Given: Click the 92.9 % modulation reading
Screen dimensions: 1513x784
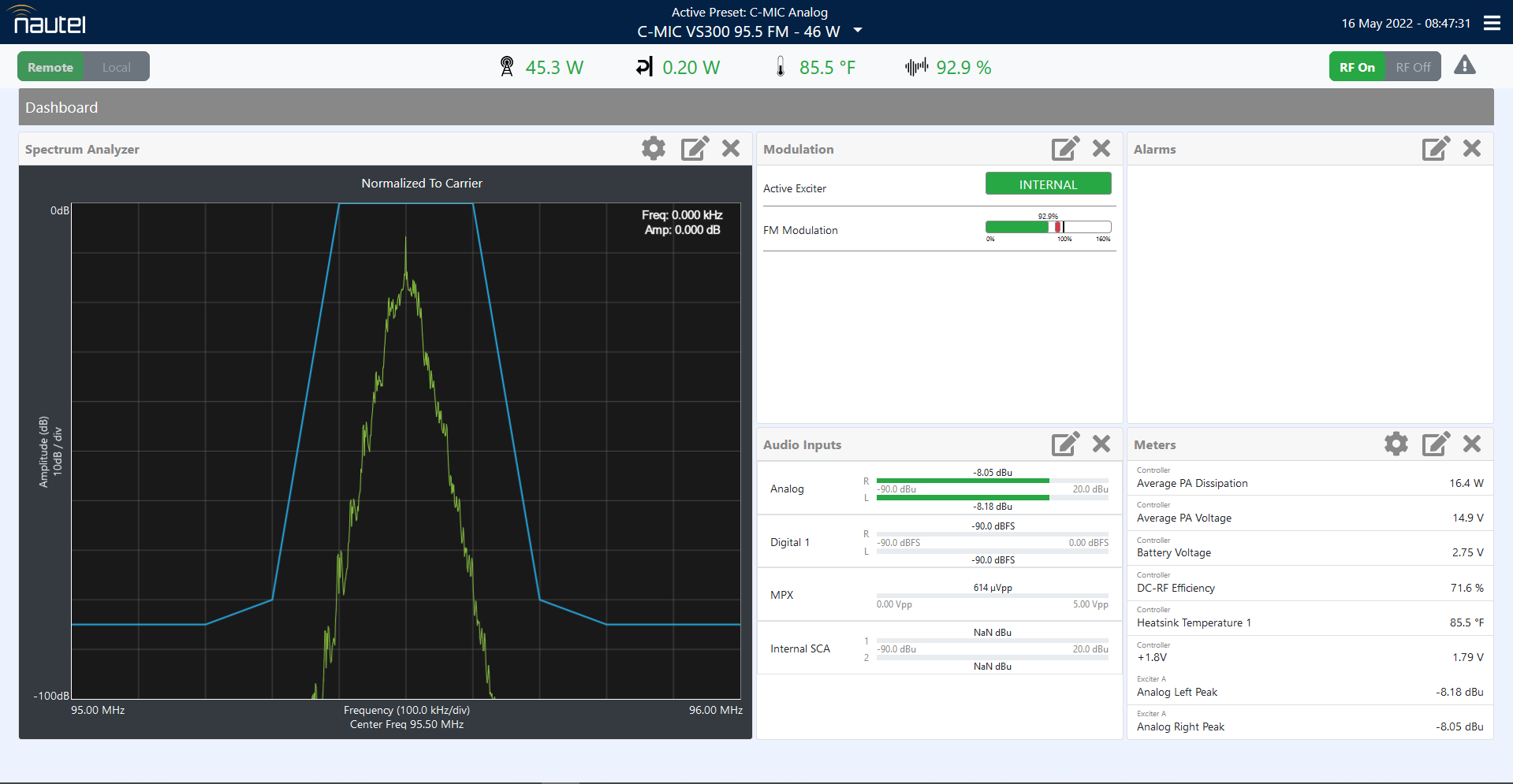Looking at the screenshot, I should click(963, 68).
